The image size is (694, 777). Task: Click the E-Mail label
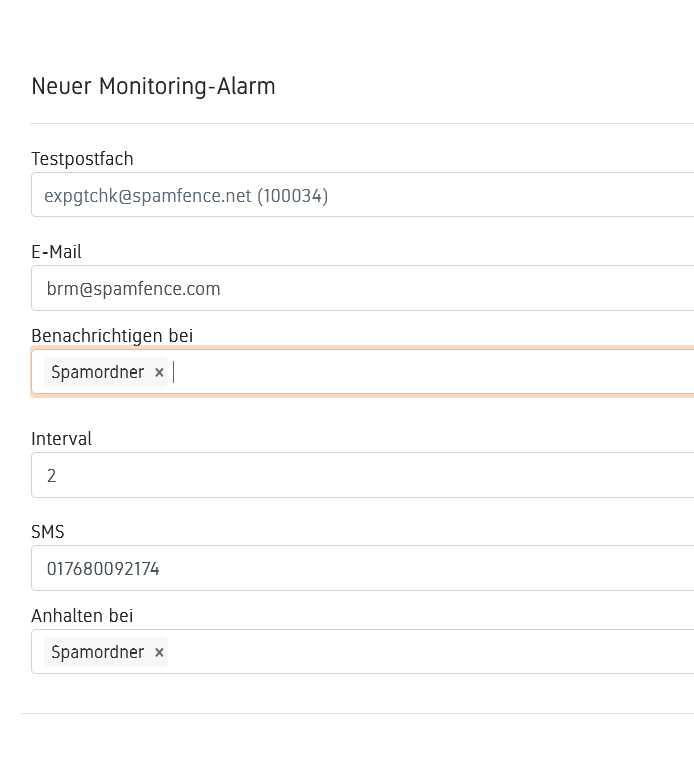pyautogui.click(x=56, y=252)
